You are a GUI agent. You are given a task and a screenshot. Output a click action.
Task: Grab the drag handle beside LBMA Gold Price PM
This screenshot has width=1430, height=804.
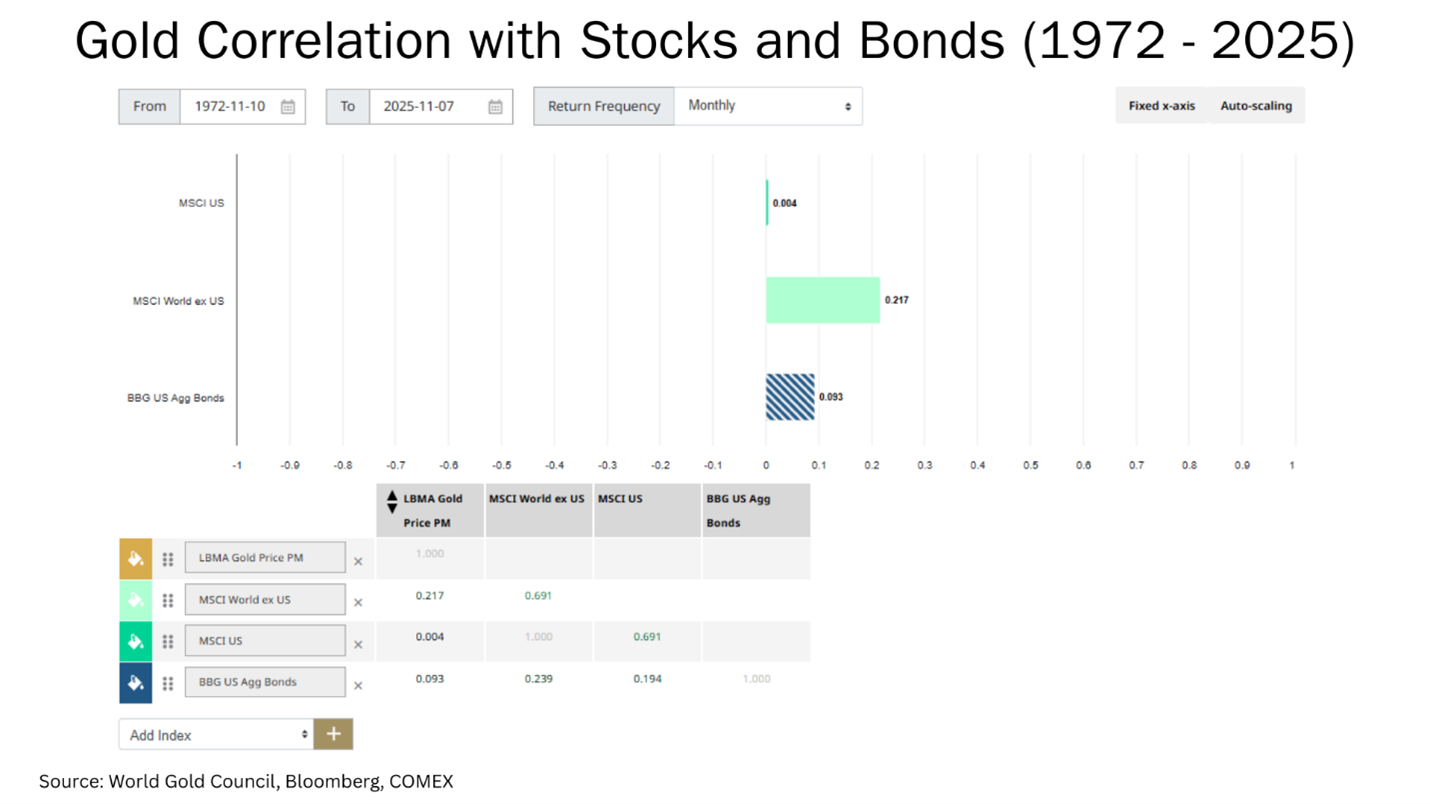pos(168,559)
